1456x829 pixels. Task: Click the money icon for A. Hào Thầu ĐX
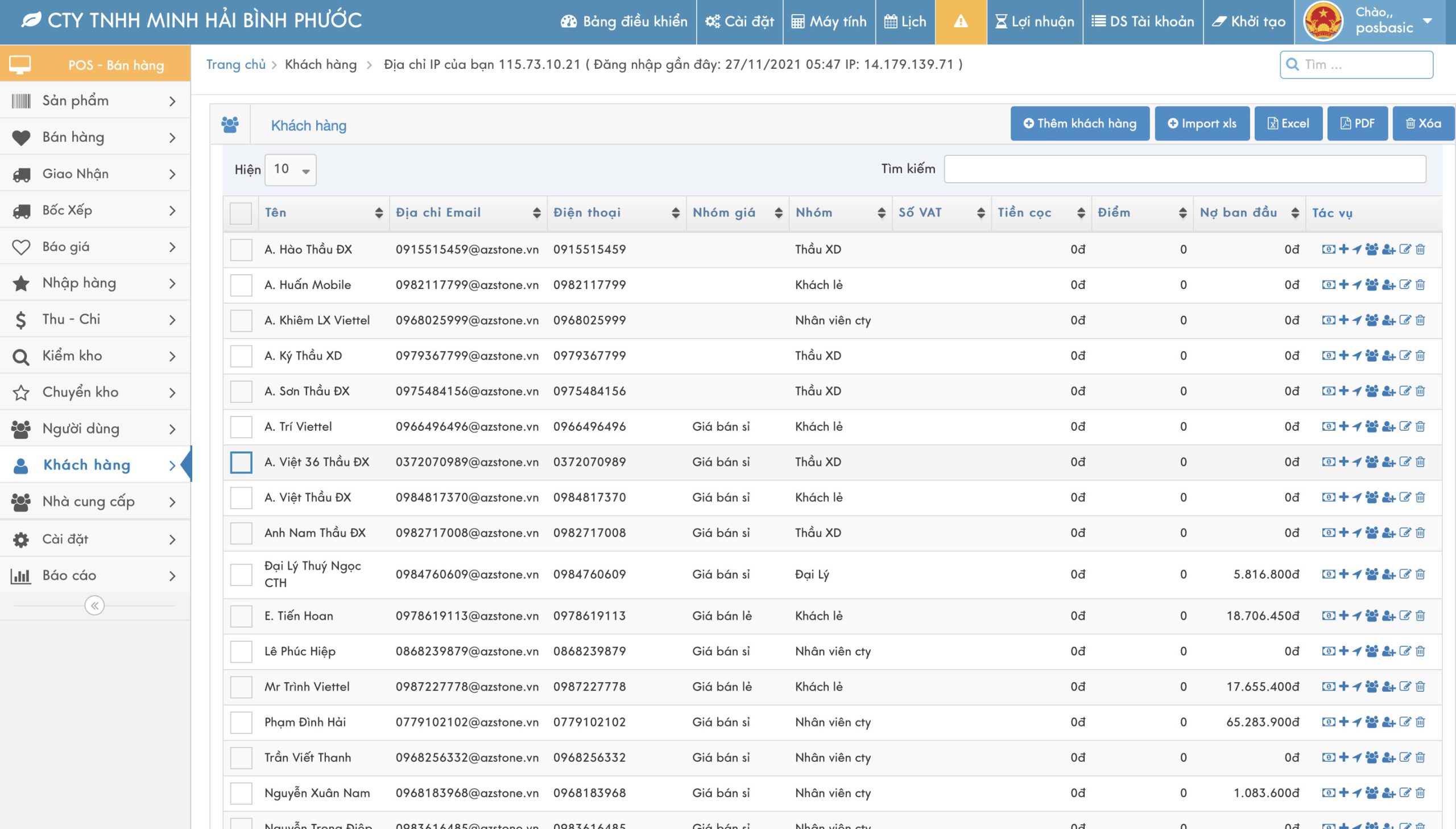point(1328,249)
